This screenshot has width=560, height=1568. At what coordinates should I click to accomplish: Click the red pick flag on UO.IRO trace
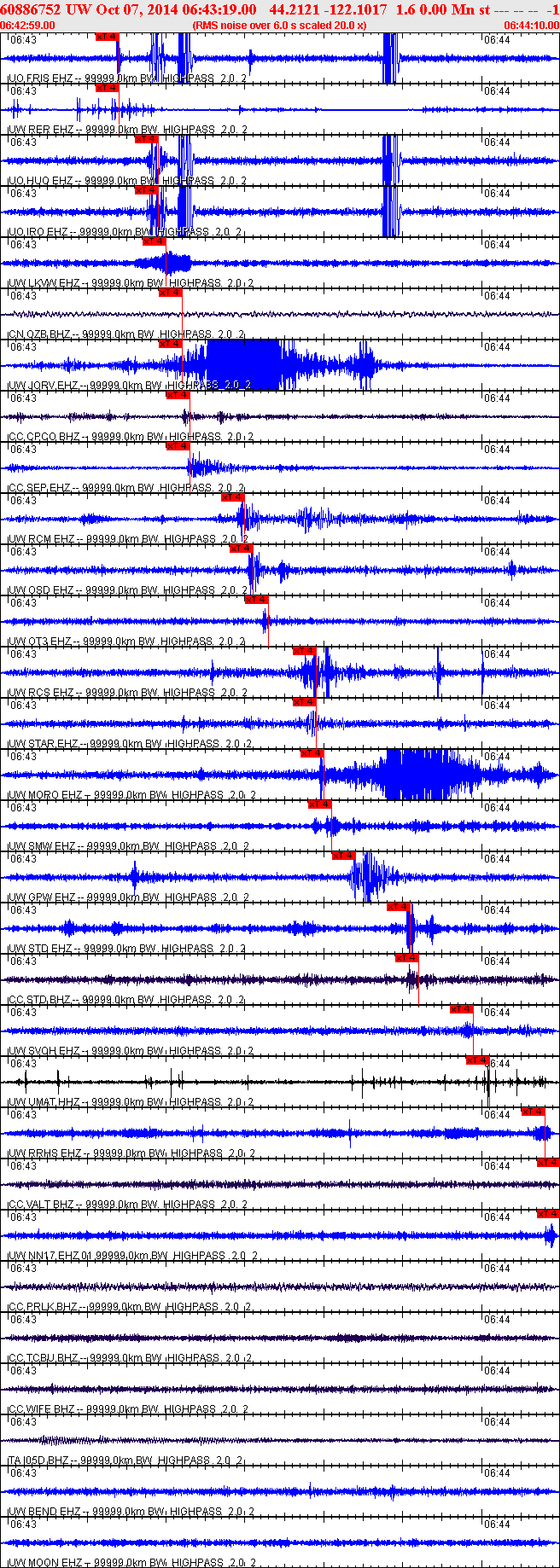pyautogui.click(x=146, y=190)
